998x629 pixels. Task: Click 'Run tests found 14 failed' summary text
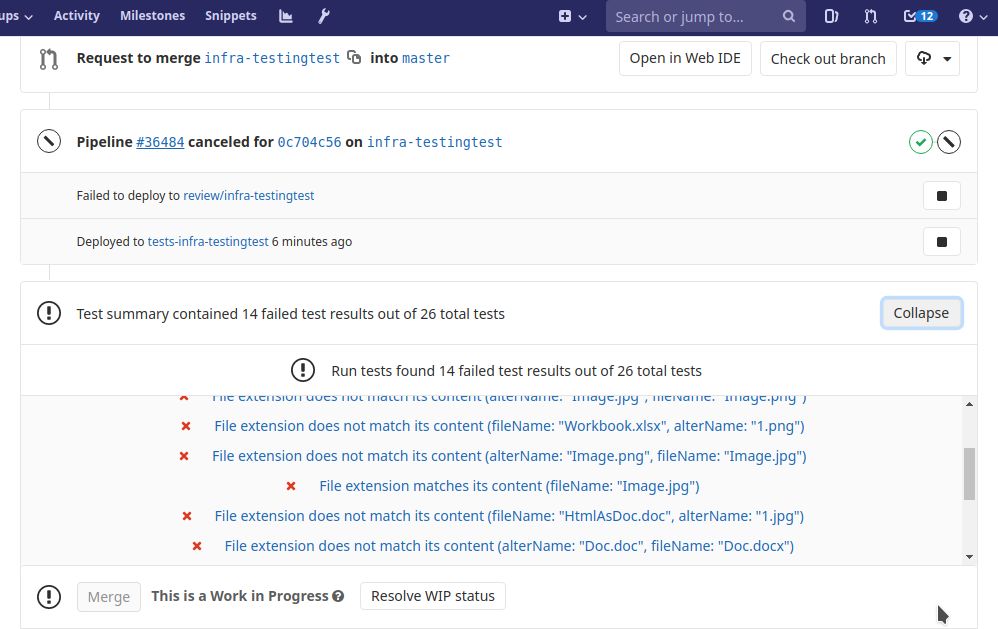click(516, 371)
